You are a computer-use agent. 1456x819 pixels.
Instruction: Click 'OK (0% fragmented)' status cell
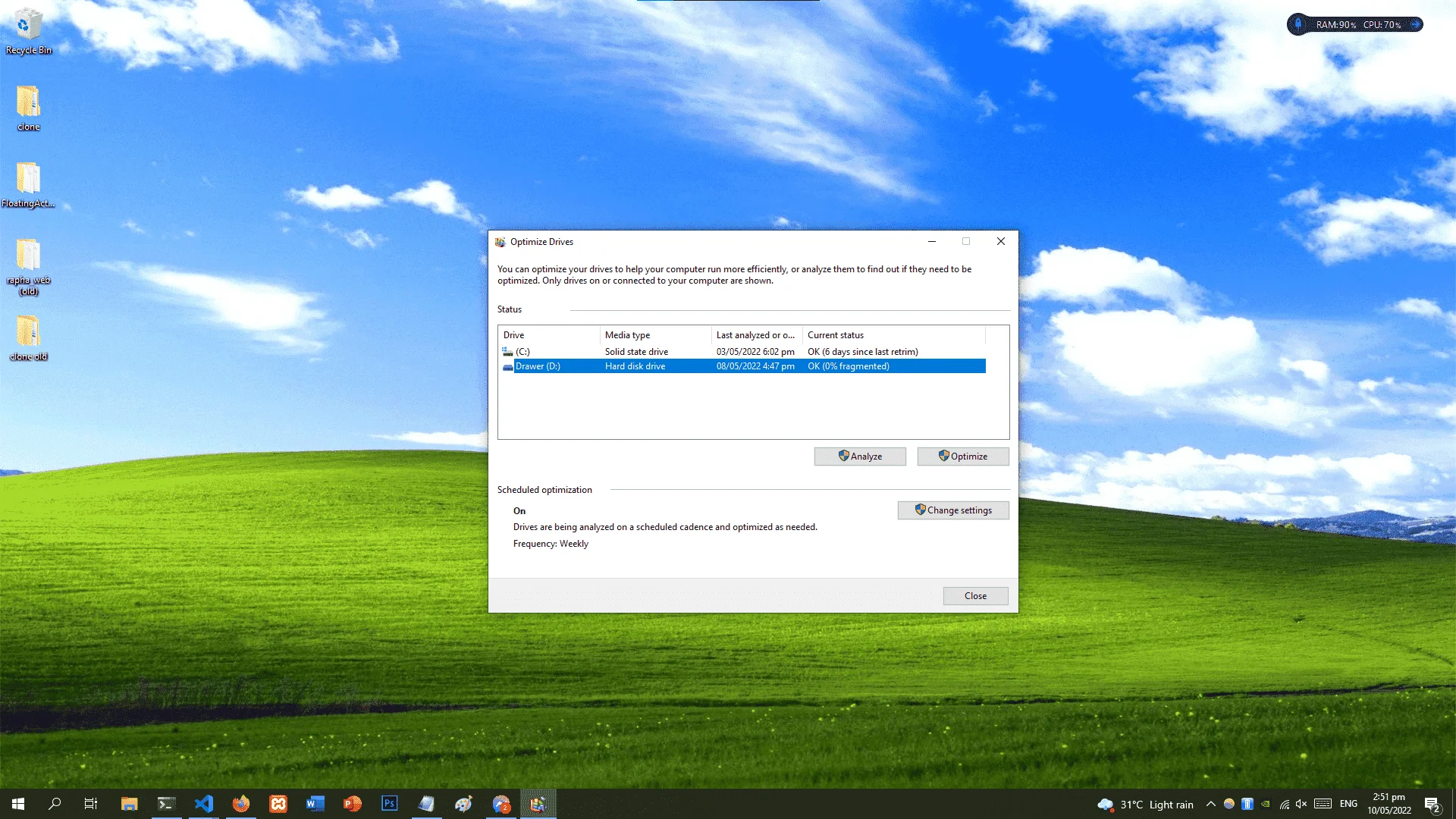(x=848, y=366)
